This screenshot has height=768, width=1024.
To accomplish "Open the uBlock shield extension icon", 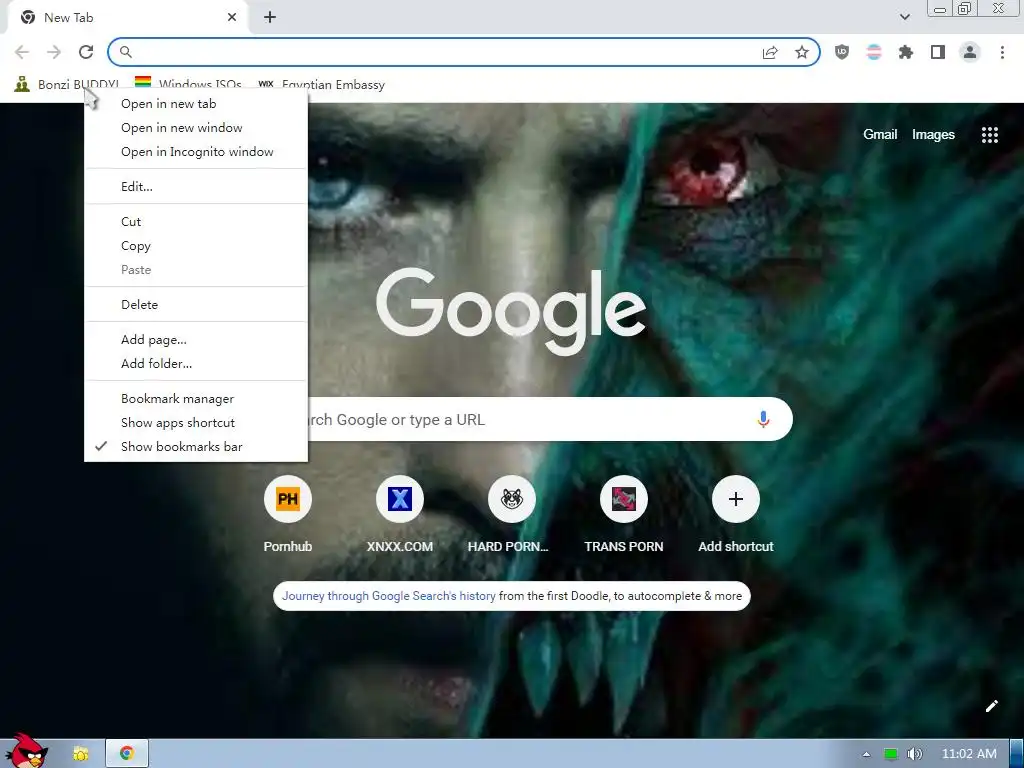I will click(842, 52).
